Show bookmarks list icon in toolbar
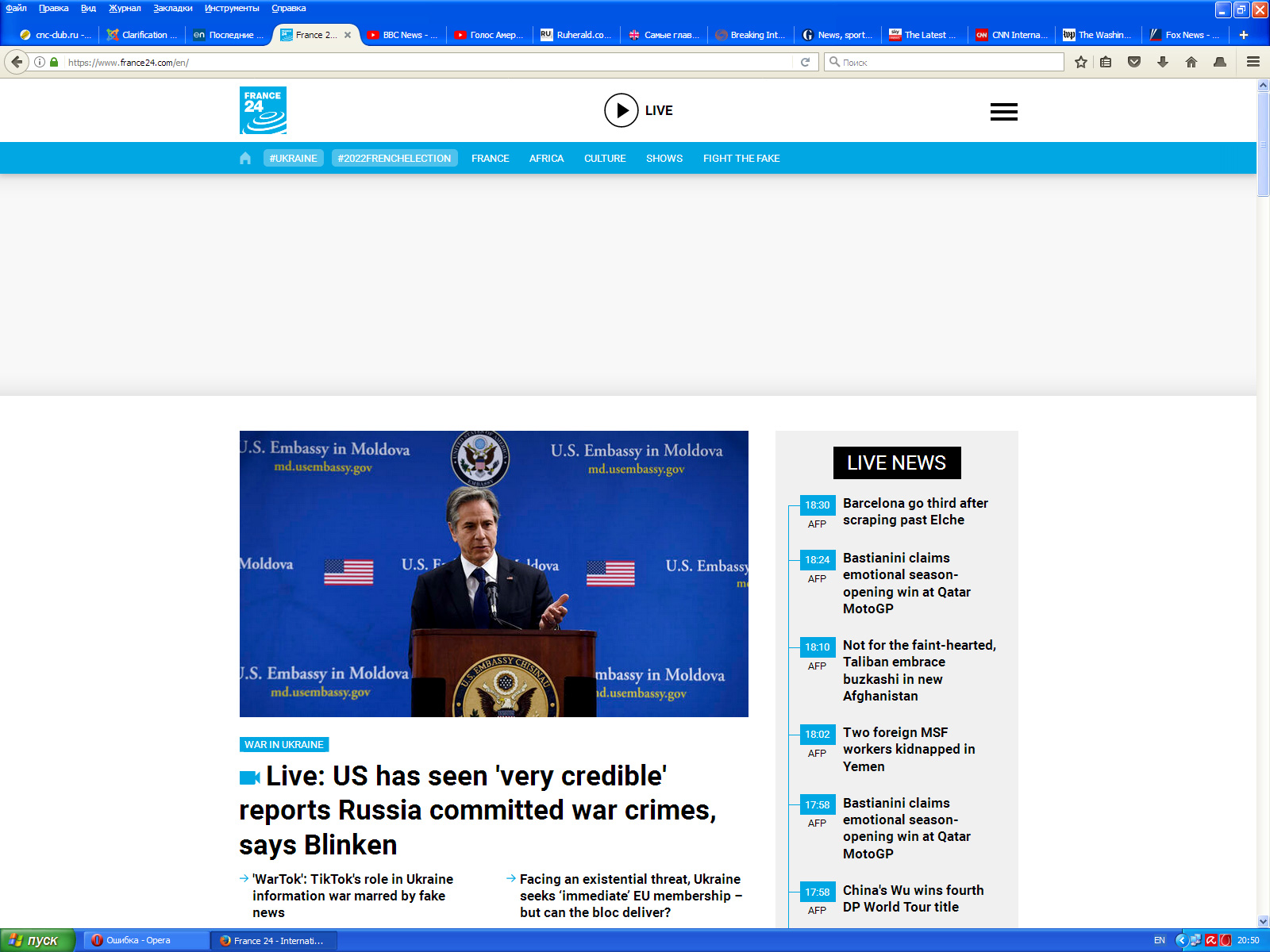The width and height of the screenshot is (1270, 952). pos(1106,62)
